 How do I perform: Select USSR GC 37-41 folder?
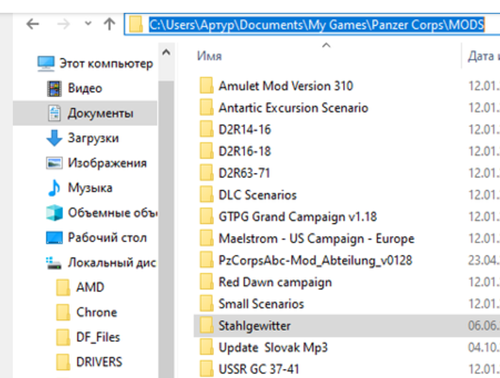pyautogui.click(x=259, y=369)
